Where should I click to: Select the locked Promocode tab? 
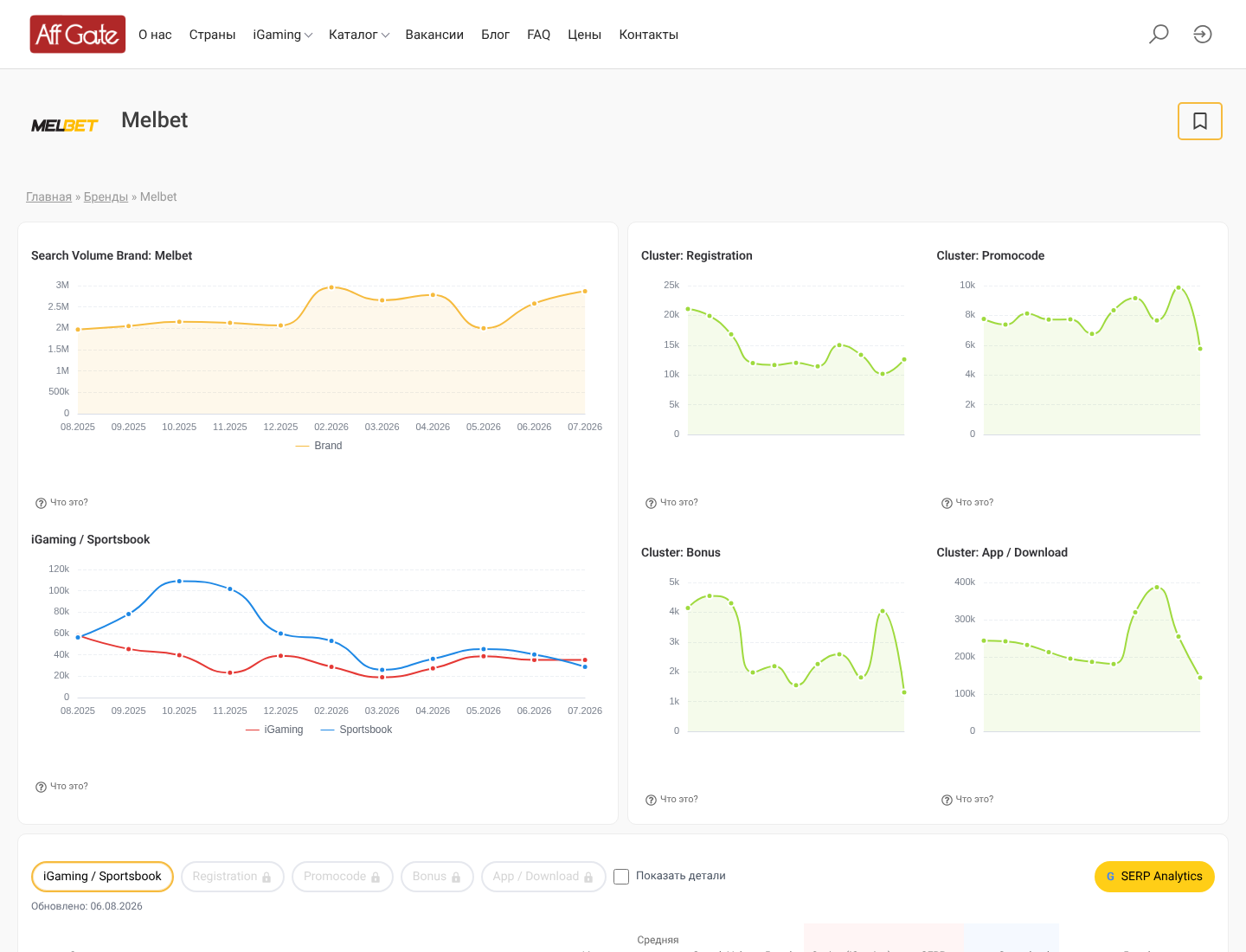pyautogui.click(x=343, y=877)
